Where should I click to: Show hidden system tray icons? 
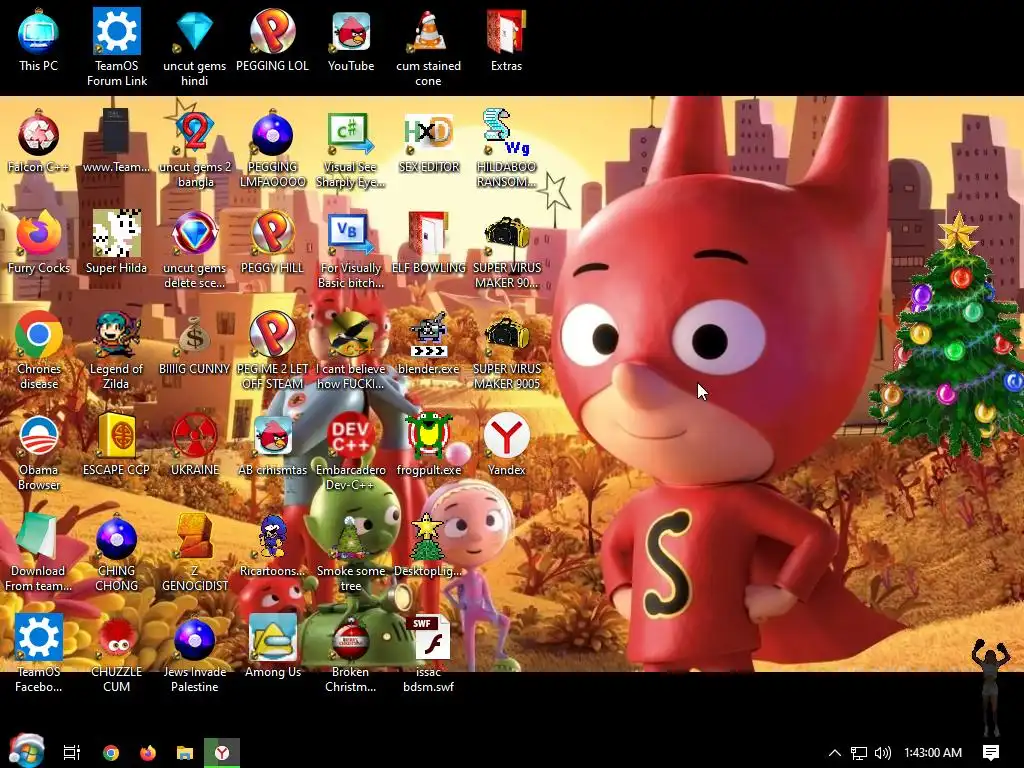[x=835, y=752]
